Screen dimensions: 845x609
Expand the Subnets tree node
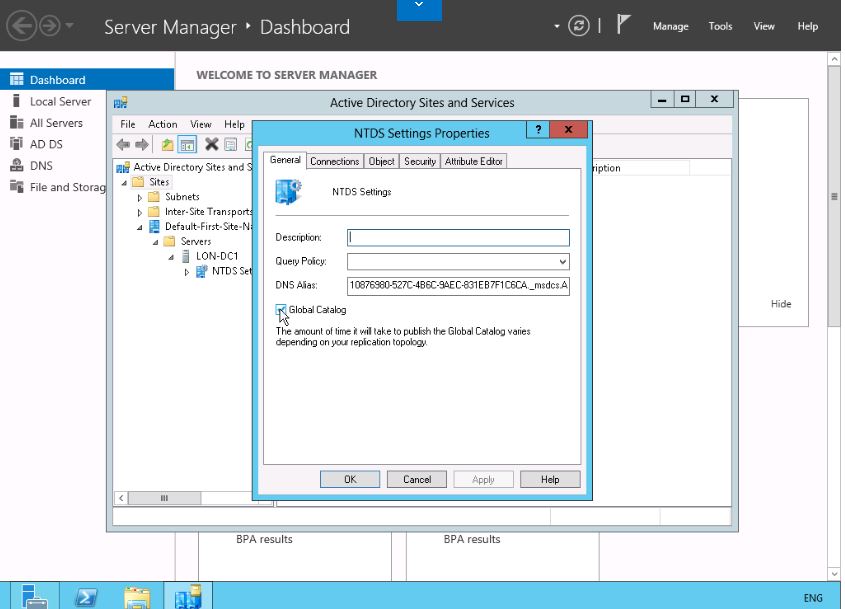pos(140,197)
